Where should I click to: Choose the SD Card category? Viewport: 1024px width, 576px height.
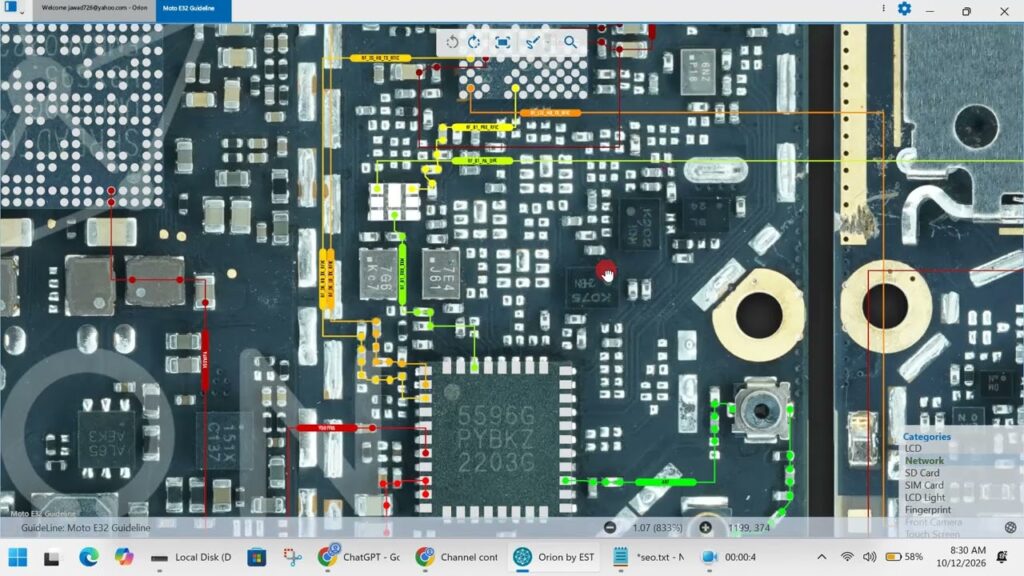coord(921,473)
